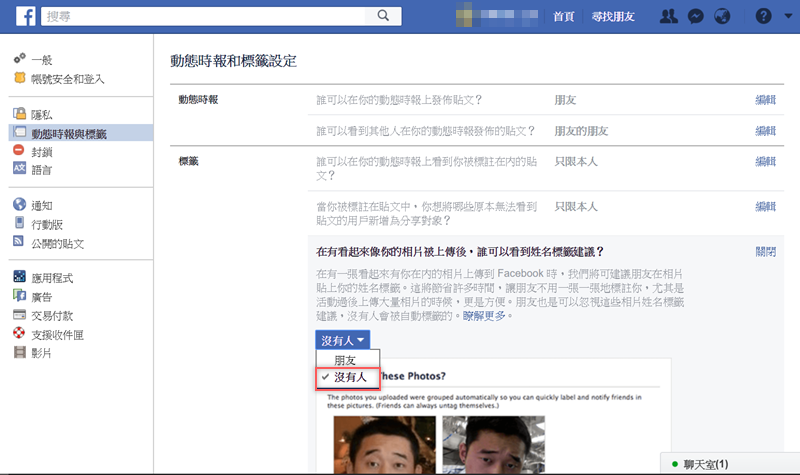The image size is (800, 475).
Task: Open the help question mark icon
Action: click(763, 16)
